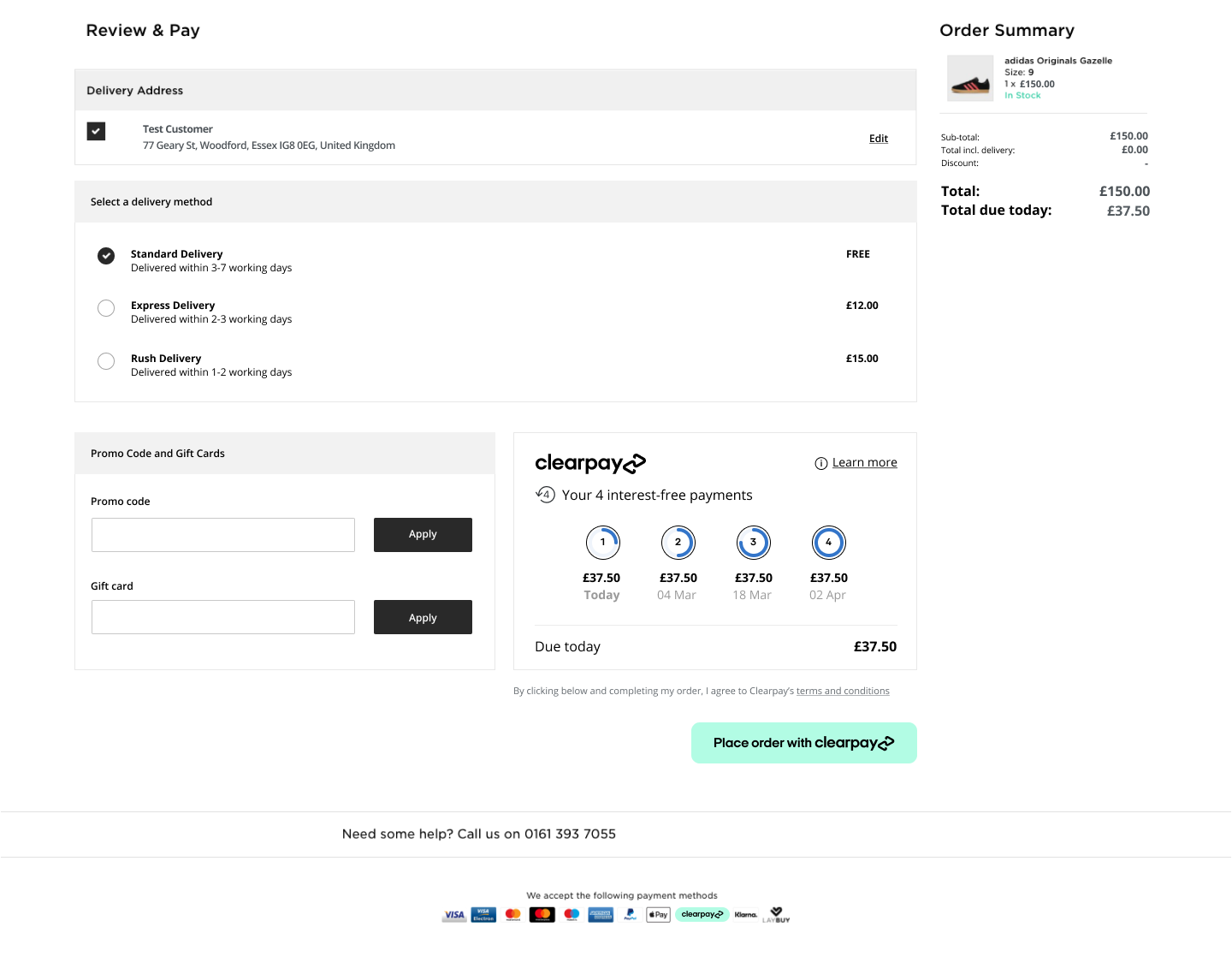Click the £12.00 Express Delivery price
This screenshot has width=1232, height=980.
[x=862, y=306]
